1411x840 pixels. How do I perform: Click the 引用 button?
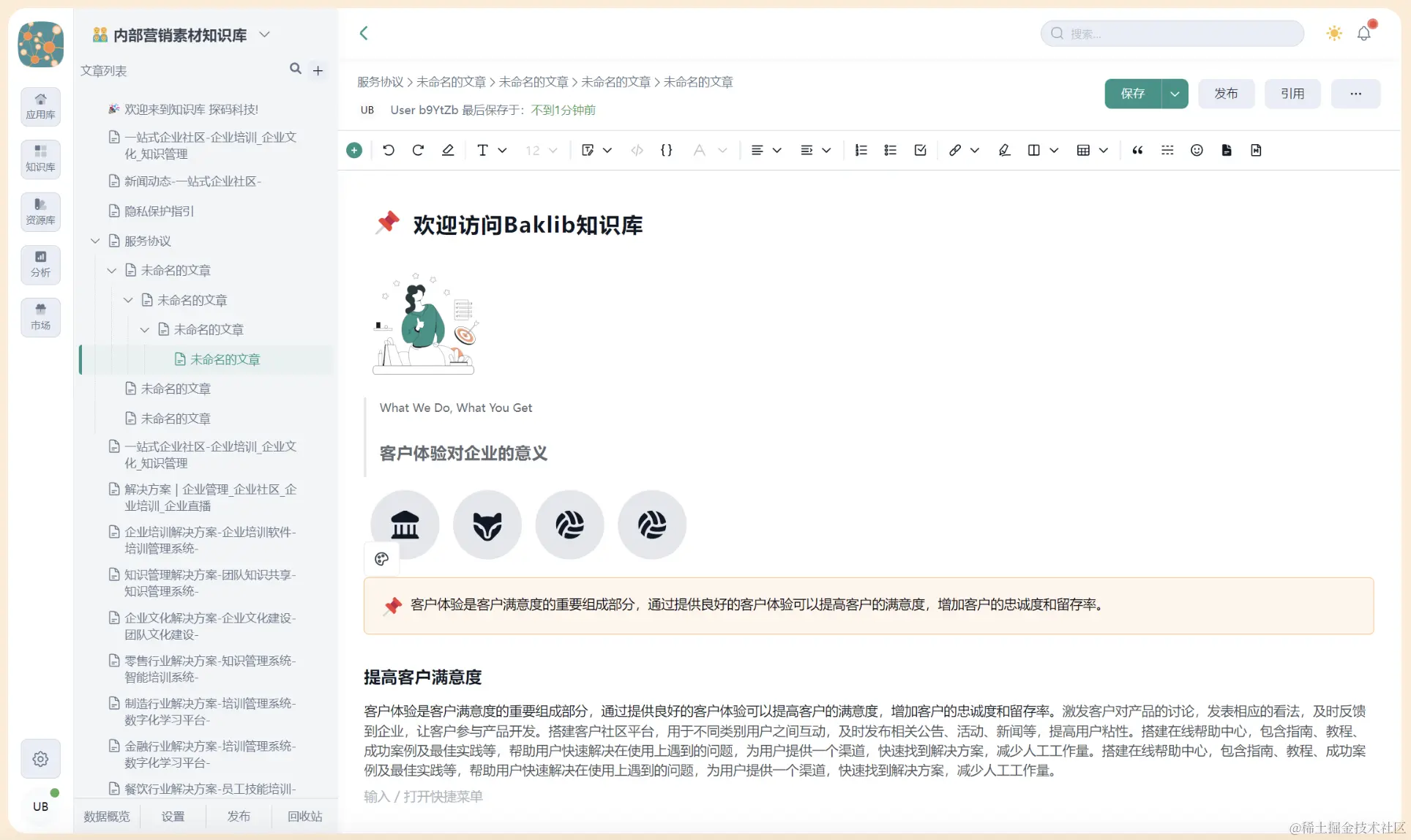pos(1292,94)
